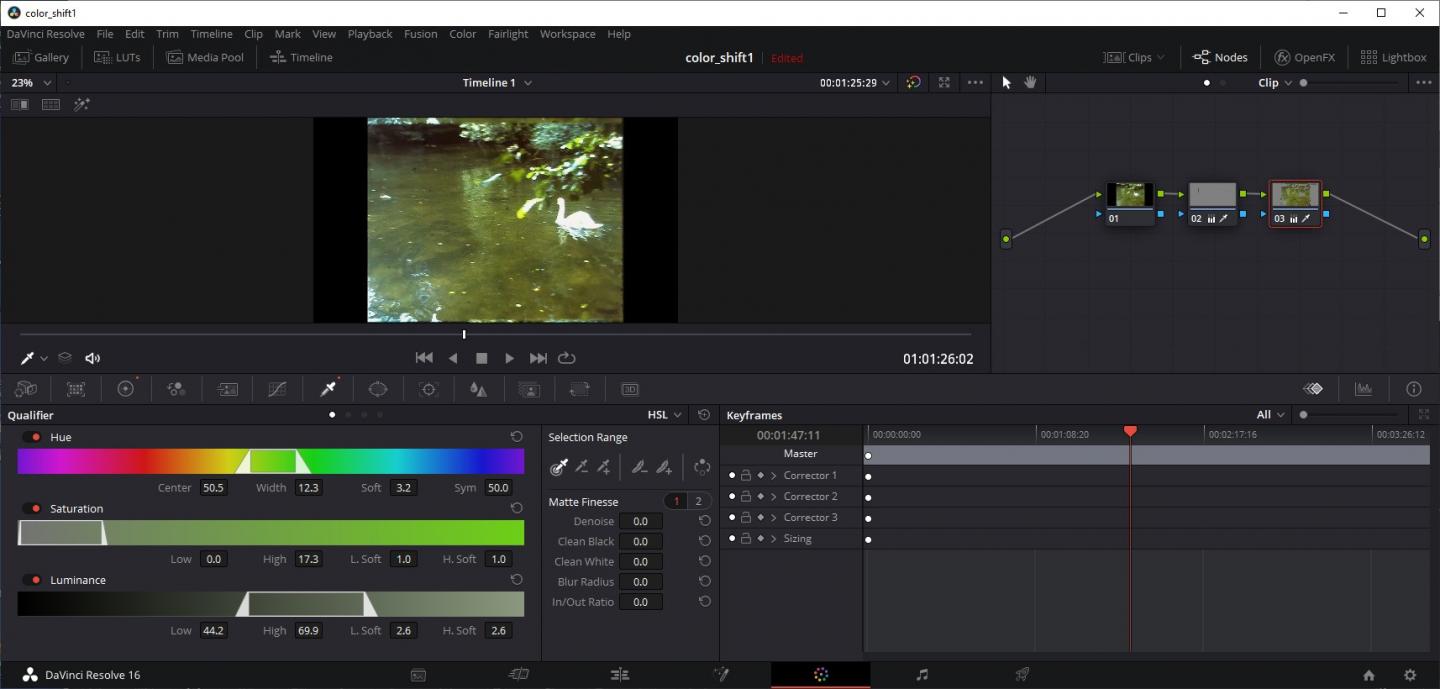
Task: Show the Gallery panel
Action: [x=41, y=57]
